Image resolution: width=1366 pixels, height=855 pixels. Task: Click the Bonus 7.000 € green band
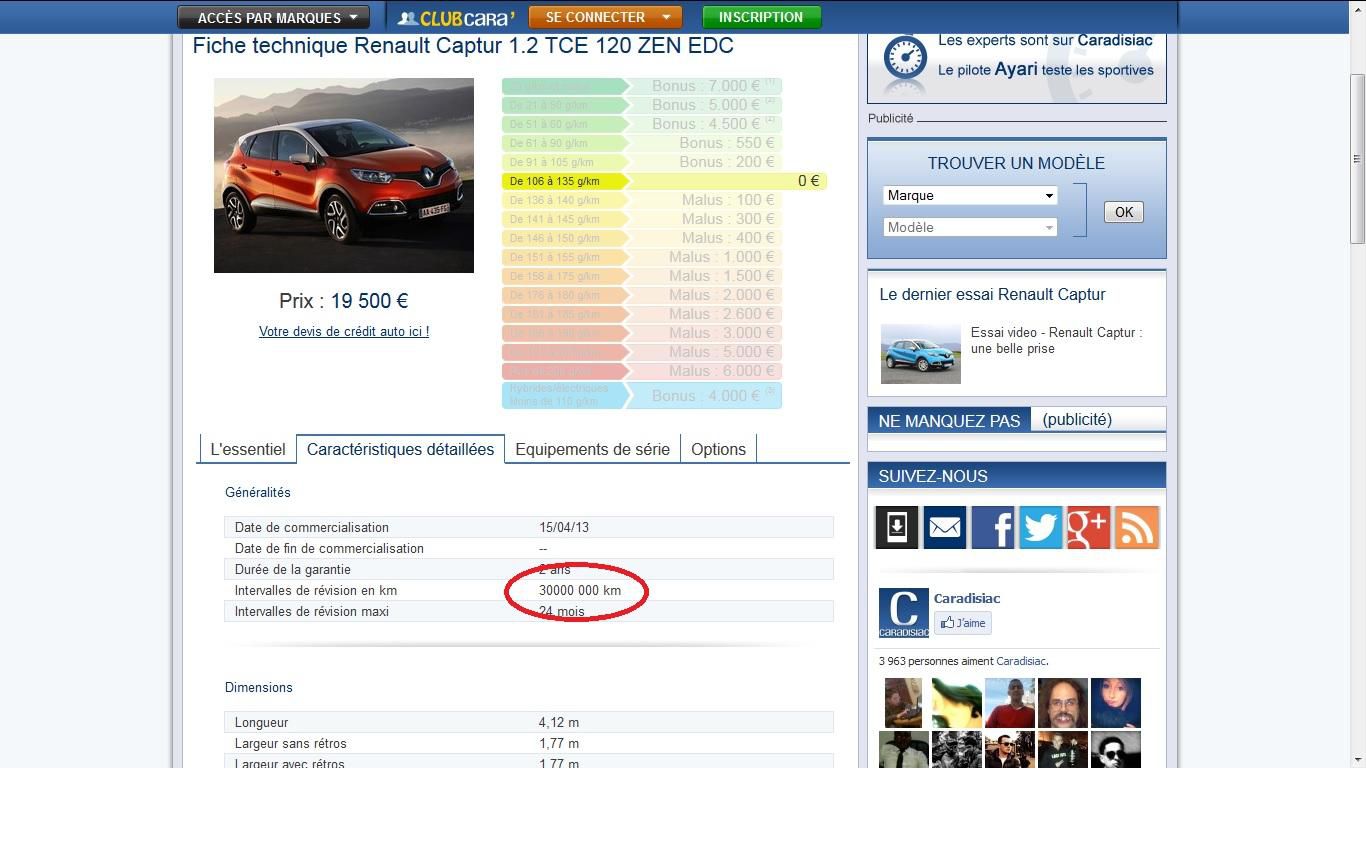click(x=642, y=86)
